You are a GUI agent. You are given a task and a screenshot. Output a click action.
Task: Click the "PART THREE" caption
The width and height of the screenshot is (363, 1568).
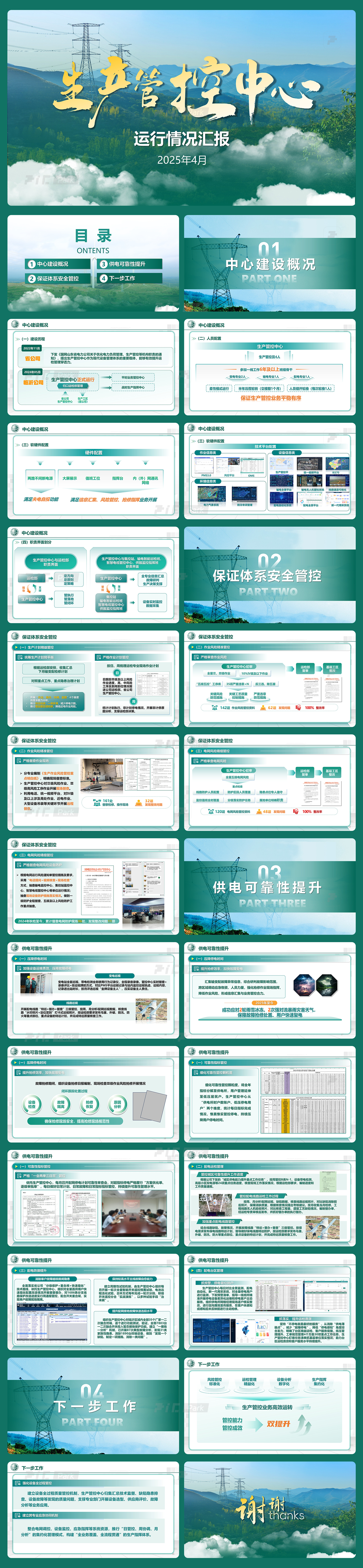click(272, 903)
